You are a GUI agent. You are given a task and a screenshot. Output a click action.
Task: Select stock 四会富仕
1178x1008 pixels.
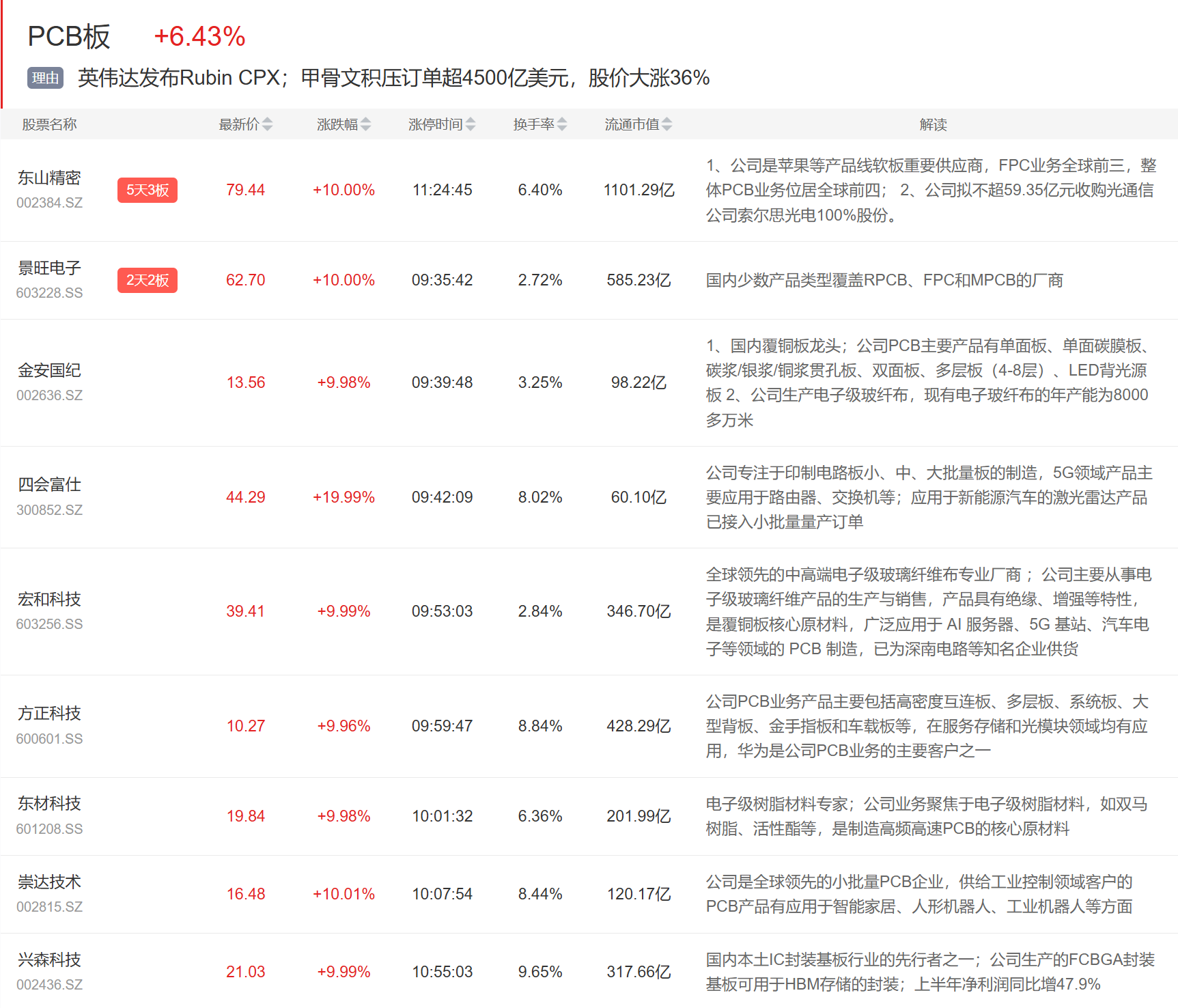pyautogui.click(x=49, y=485)
